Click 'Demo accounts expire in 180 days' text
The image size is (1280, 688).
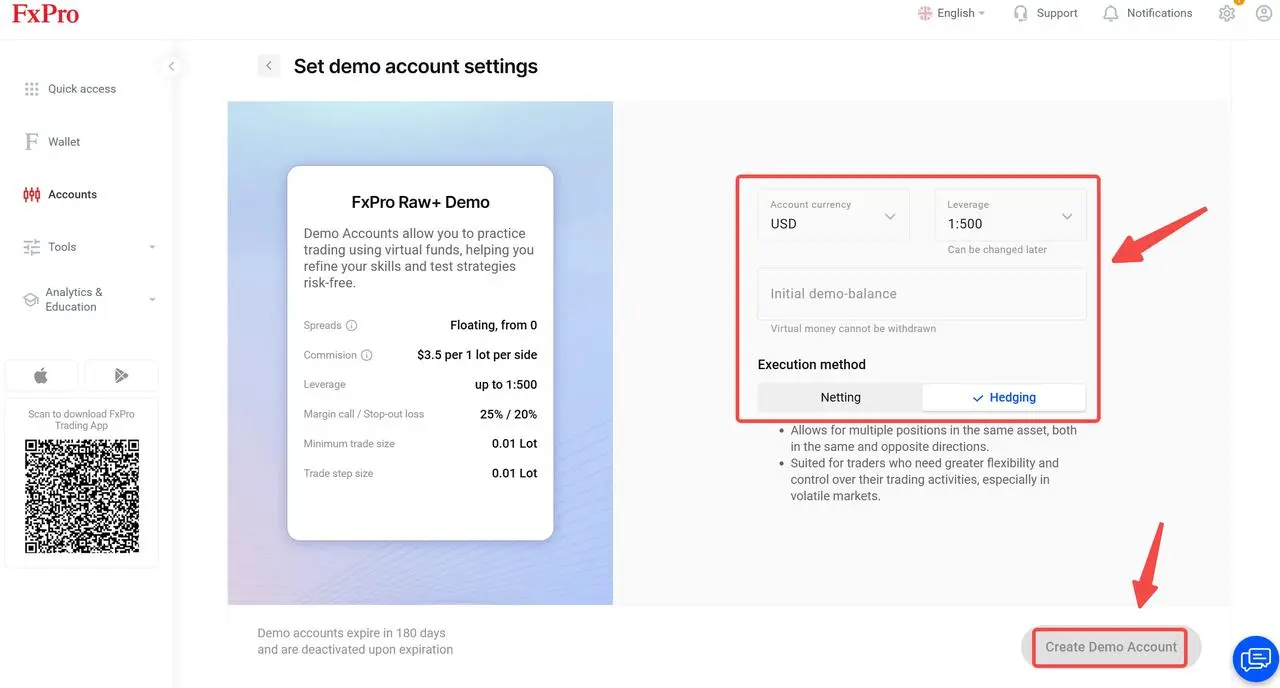click(351, 633)
